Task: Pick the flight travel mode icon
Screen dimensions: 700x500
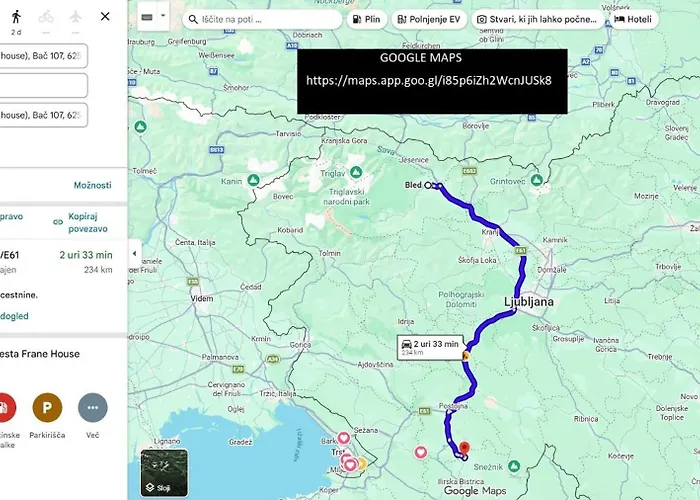Action: click(75, 16)
